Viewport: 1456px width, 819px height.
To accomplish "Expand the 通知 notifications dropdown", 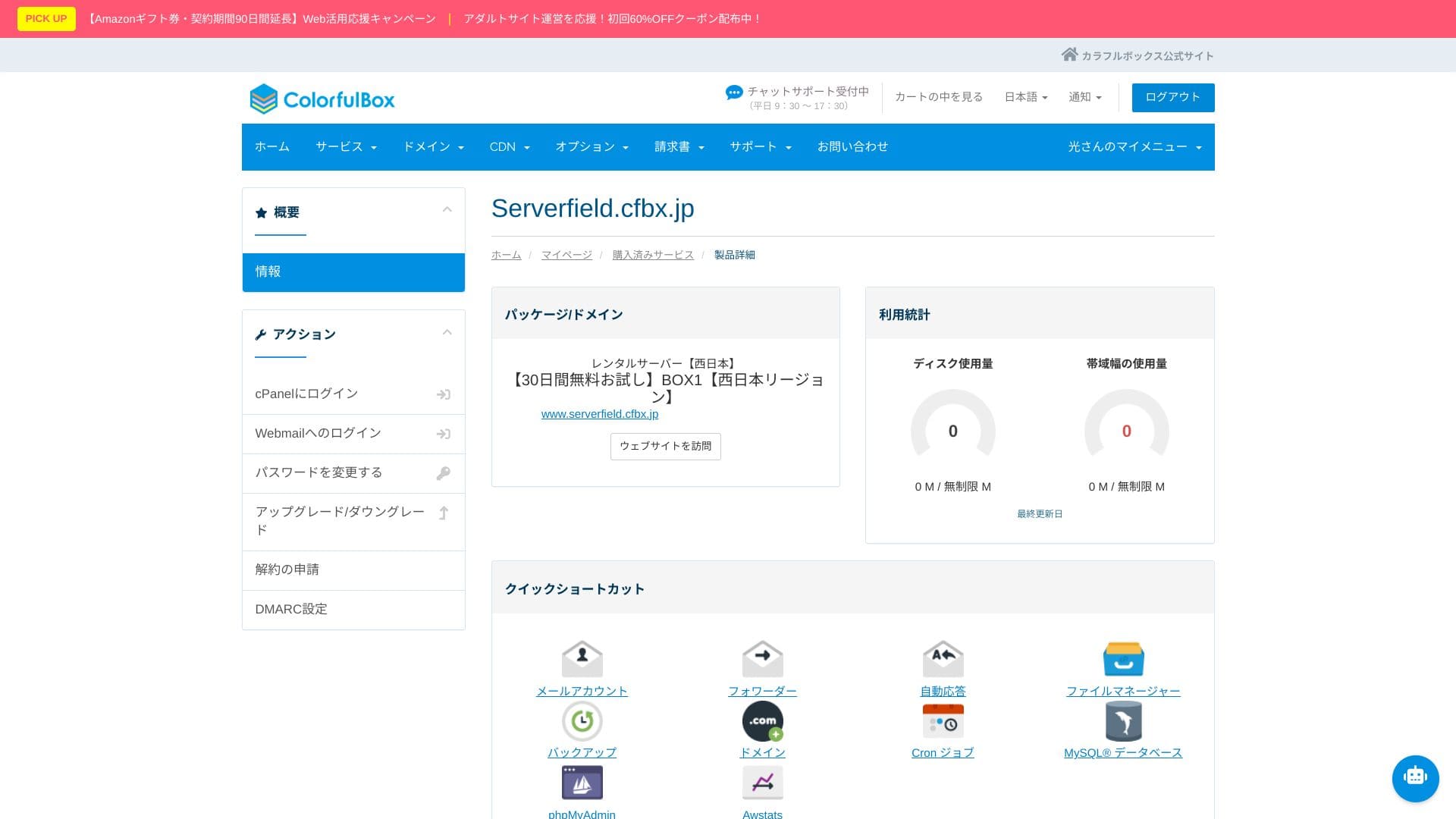I will point(1084,97).
